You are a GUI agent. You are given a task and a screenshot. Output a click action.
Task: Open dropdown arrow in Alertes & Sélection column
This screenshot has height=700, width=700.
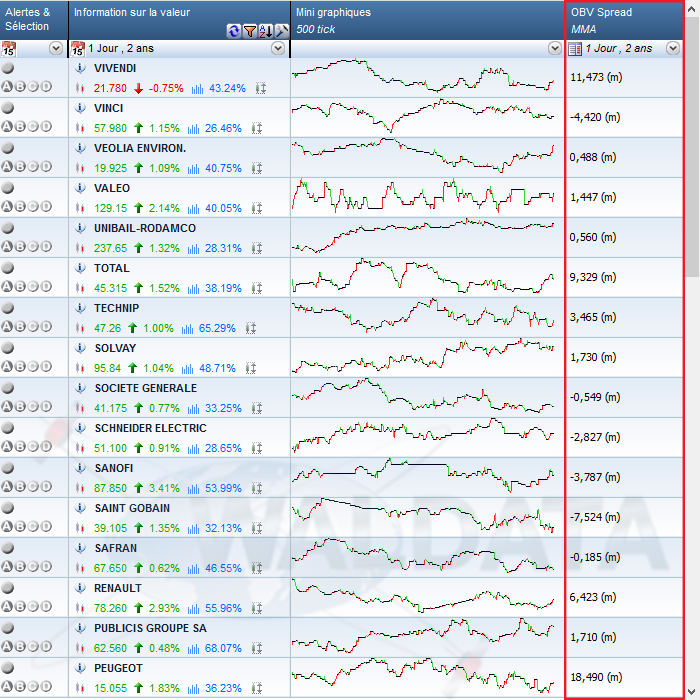[56, 48]
